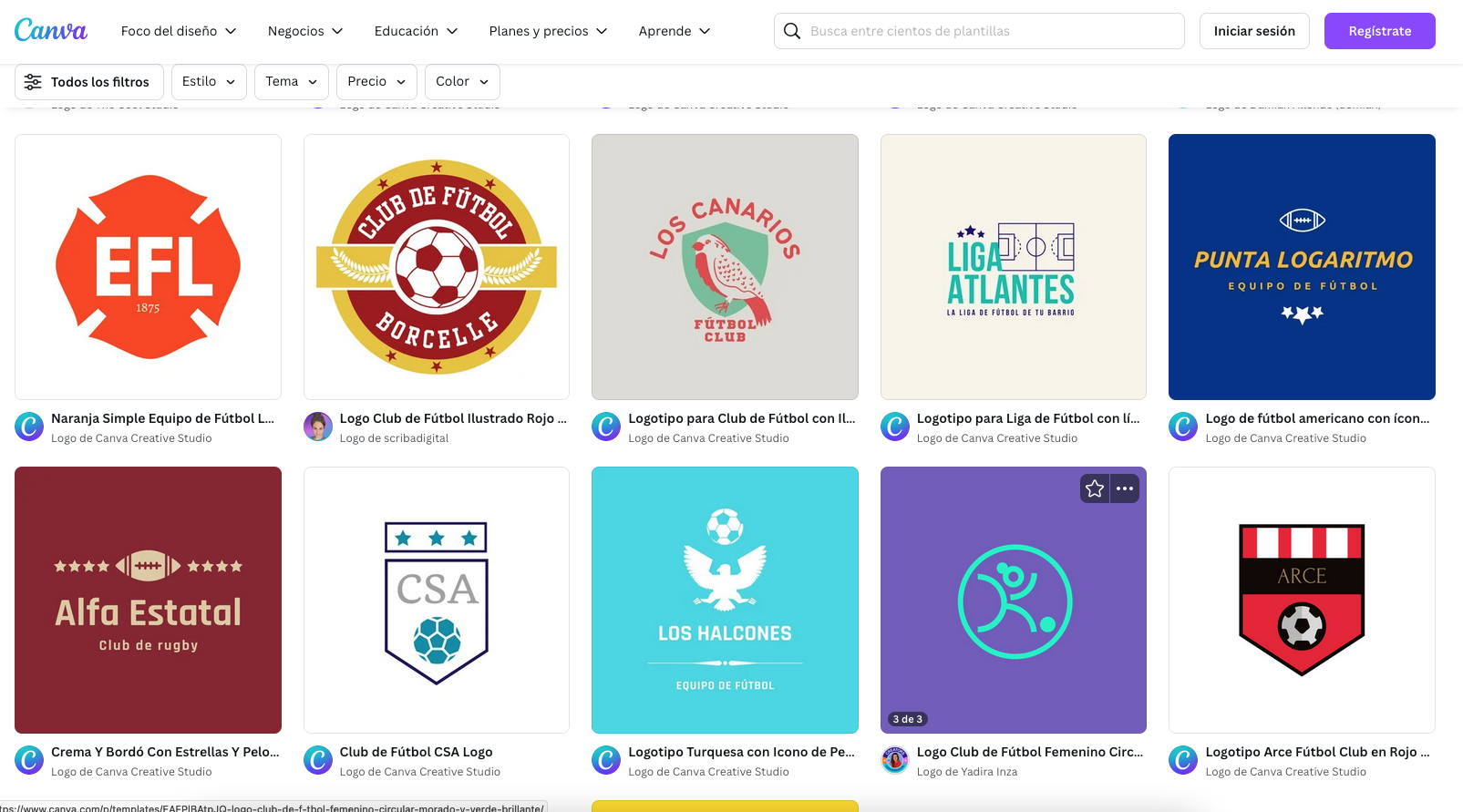The width and height of the screenshot is (1463, 812).
Task: Click the Regístrate button
Action: [x=1380, y=31]
